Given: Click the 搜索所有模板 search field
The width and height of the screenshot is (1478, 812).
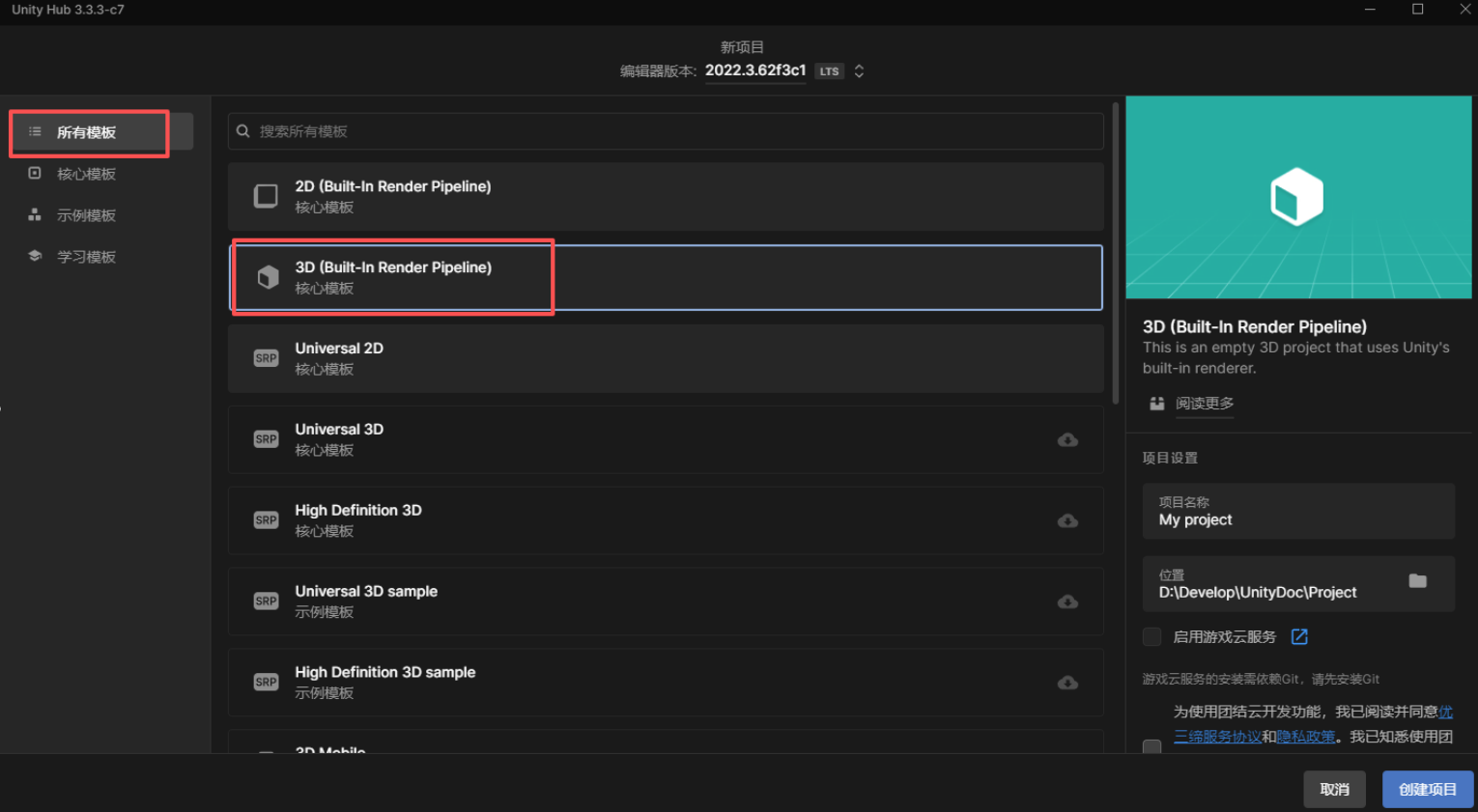Looking at the screenshot, I should (x=667, y=131).
